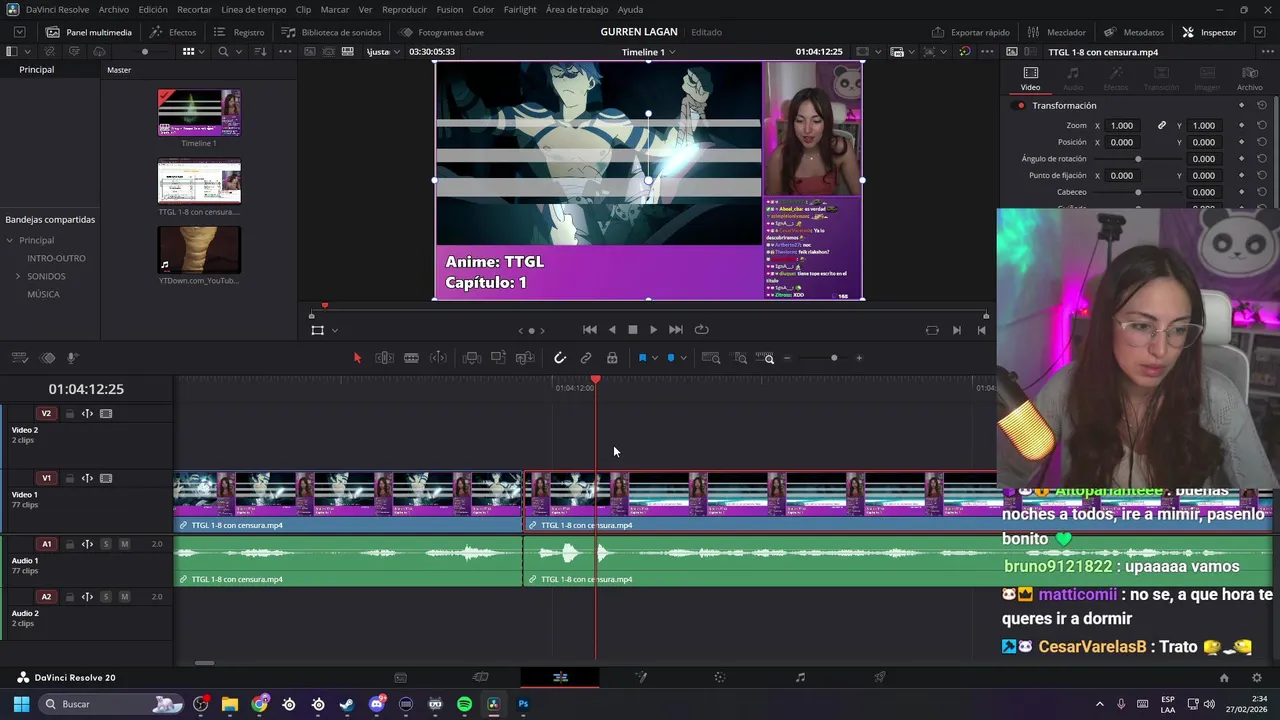The height and width of the screenshot is (720, 1280).
Task: Activate the Blade edit mode tool
Action: [x=411, y=358]
